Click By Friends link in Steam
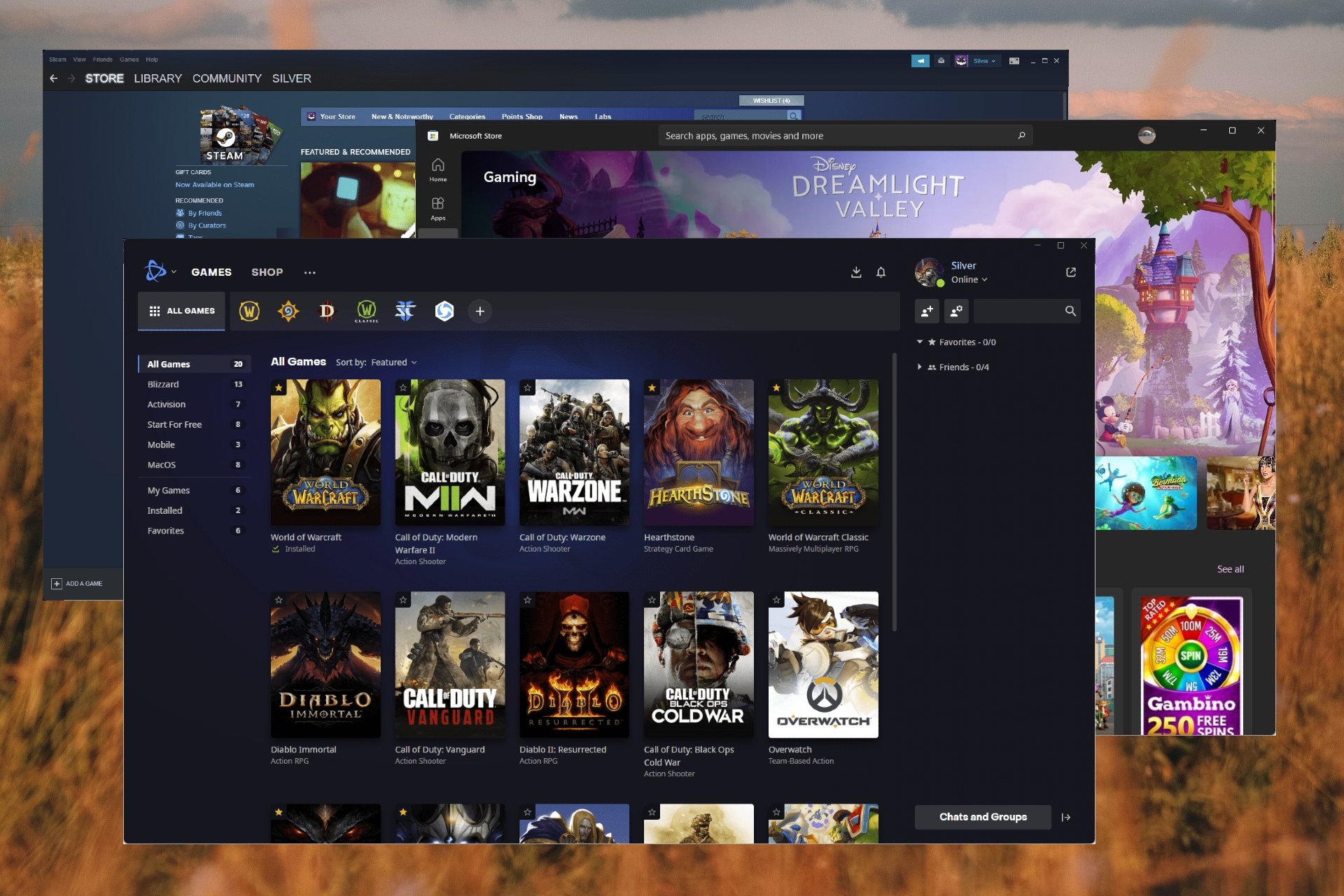Viewport: 1344px width, 896px height. point(204,213)
